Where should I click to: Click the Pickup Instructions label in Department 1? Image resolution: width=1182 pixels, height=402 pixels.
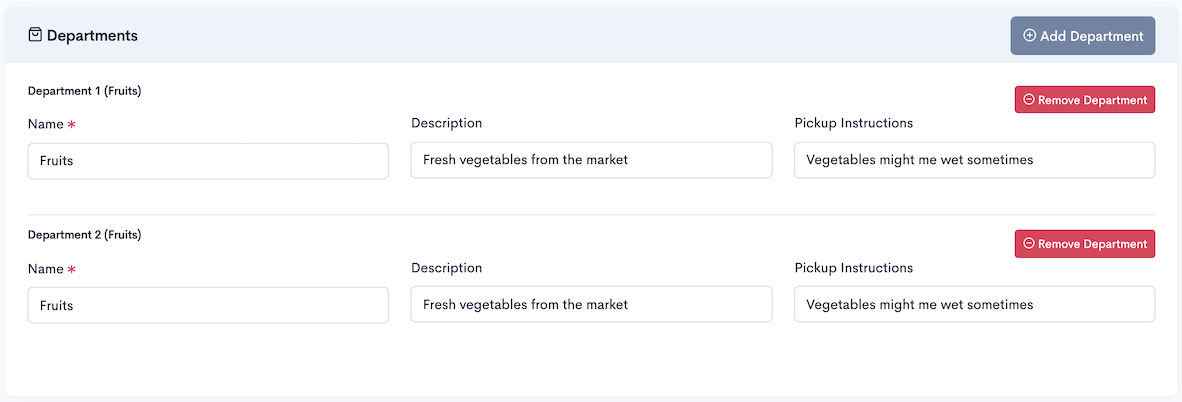click(853, 123)
